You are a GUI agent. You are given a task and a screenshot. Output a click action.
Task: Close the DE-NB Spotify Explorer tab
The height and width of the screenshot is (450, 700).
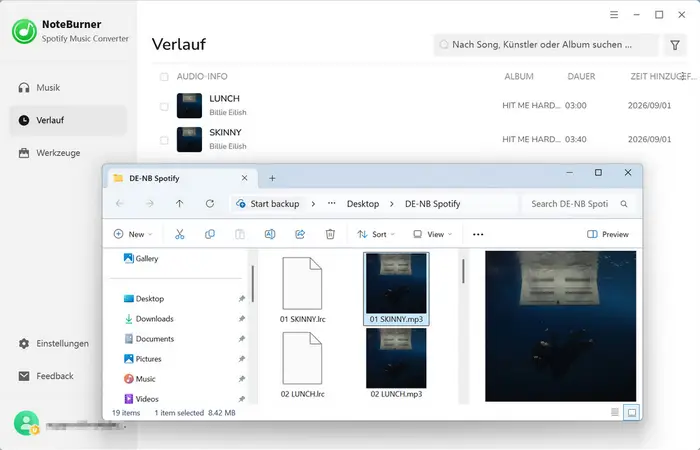[244, 178]
